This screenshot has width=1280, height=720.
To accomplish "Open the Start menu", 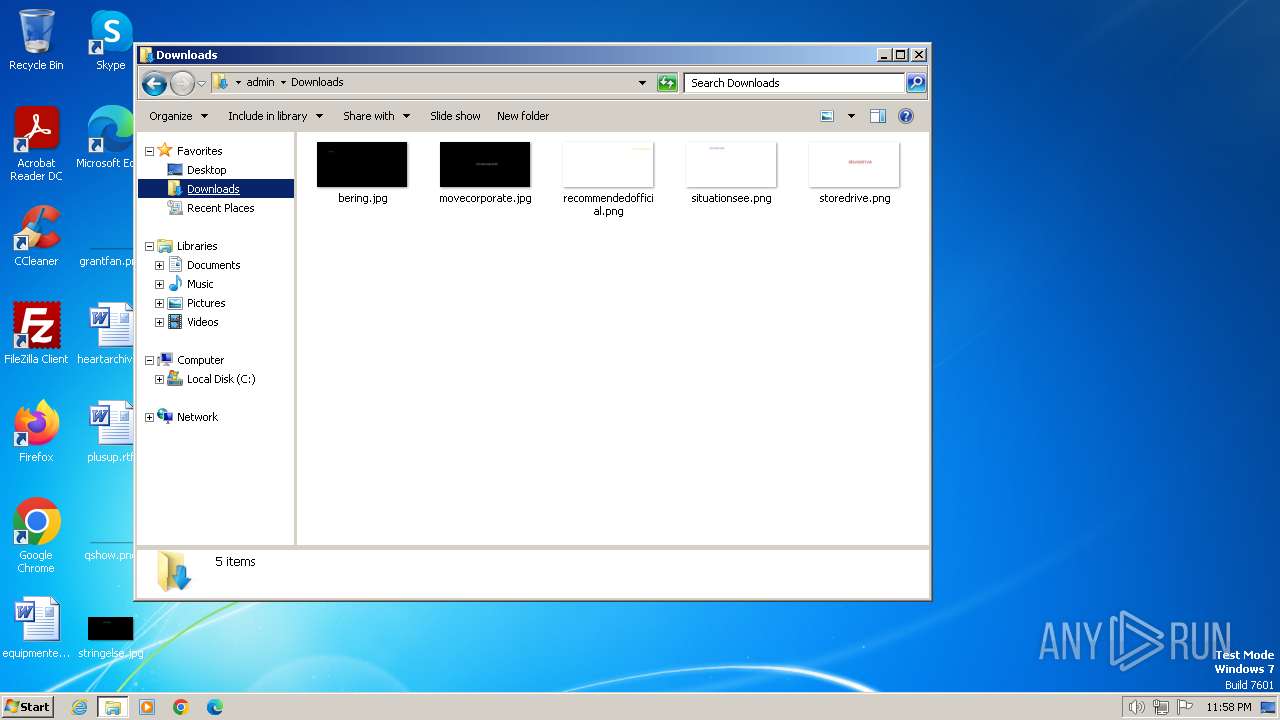I will click(x=27, y=707).
